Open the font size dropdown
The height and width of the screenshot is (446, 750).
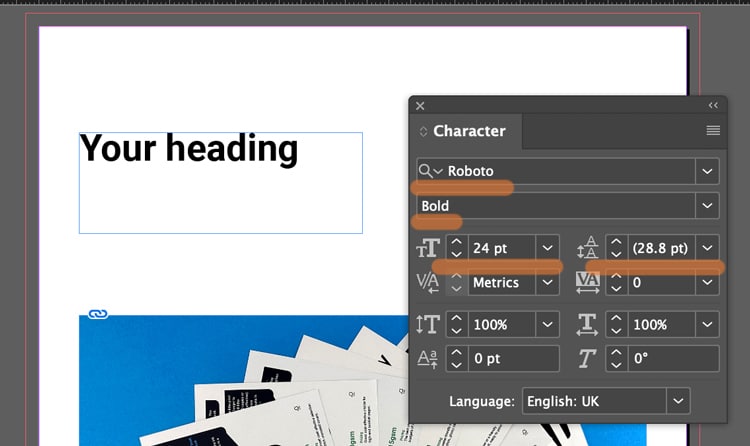coord(547,248)
